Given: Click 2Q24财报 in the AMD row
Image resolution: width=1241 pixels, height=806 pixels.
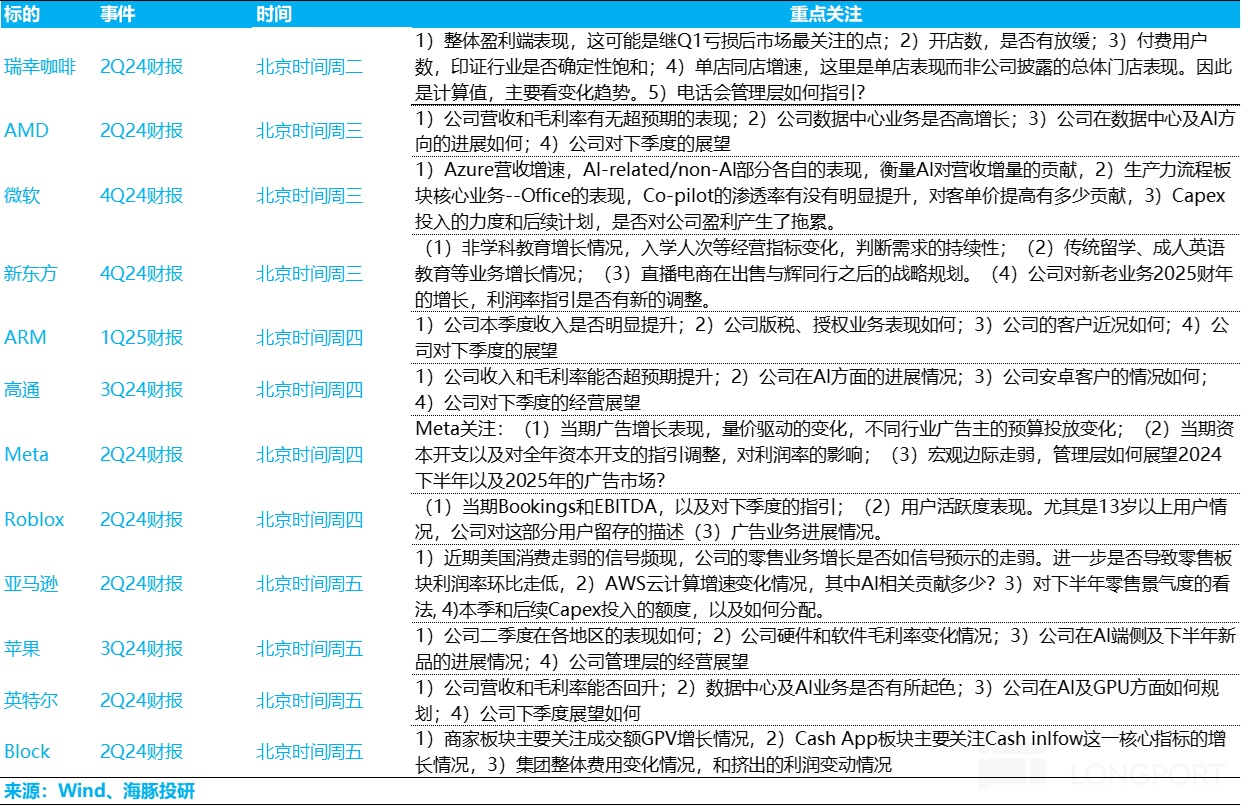Looking at the screenshot, I should pos(142,131).
